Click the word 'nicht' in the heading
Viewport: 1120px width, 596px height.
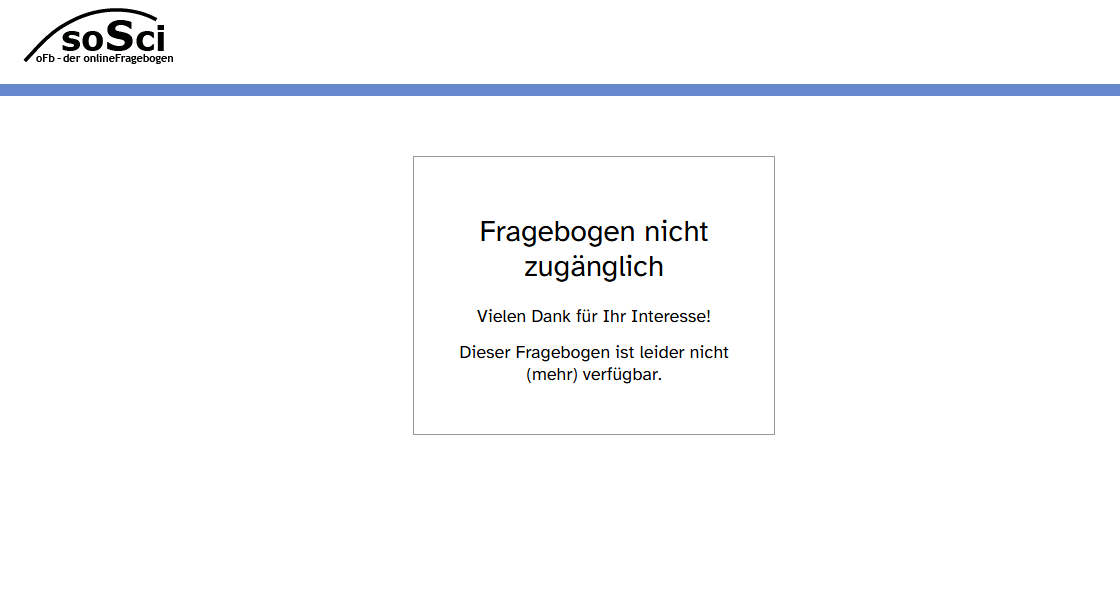(x=676, y=231)
